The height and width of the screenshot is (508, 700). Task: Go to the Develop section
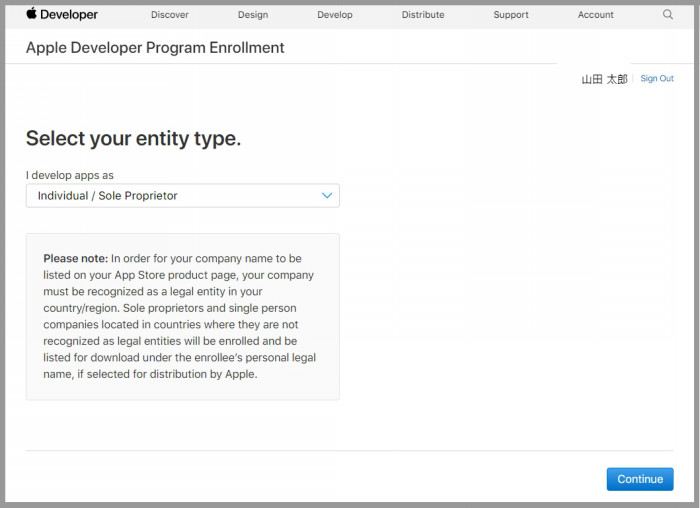tap(335, 15)
